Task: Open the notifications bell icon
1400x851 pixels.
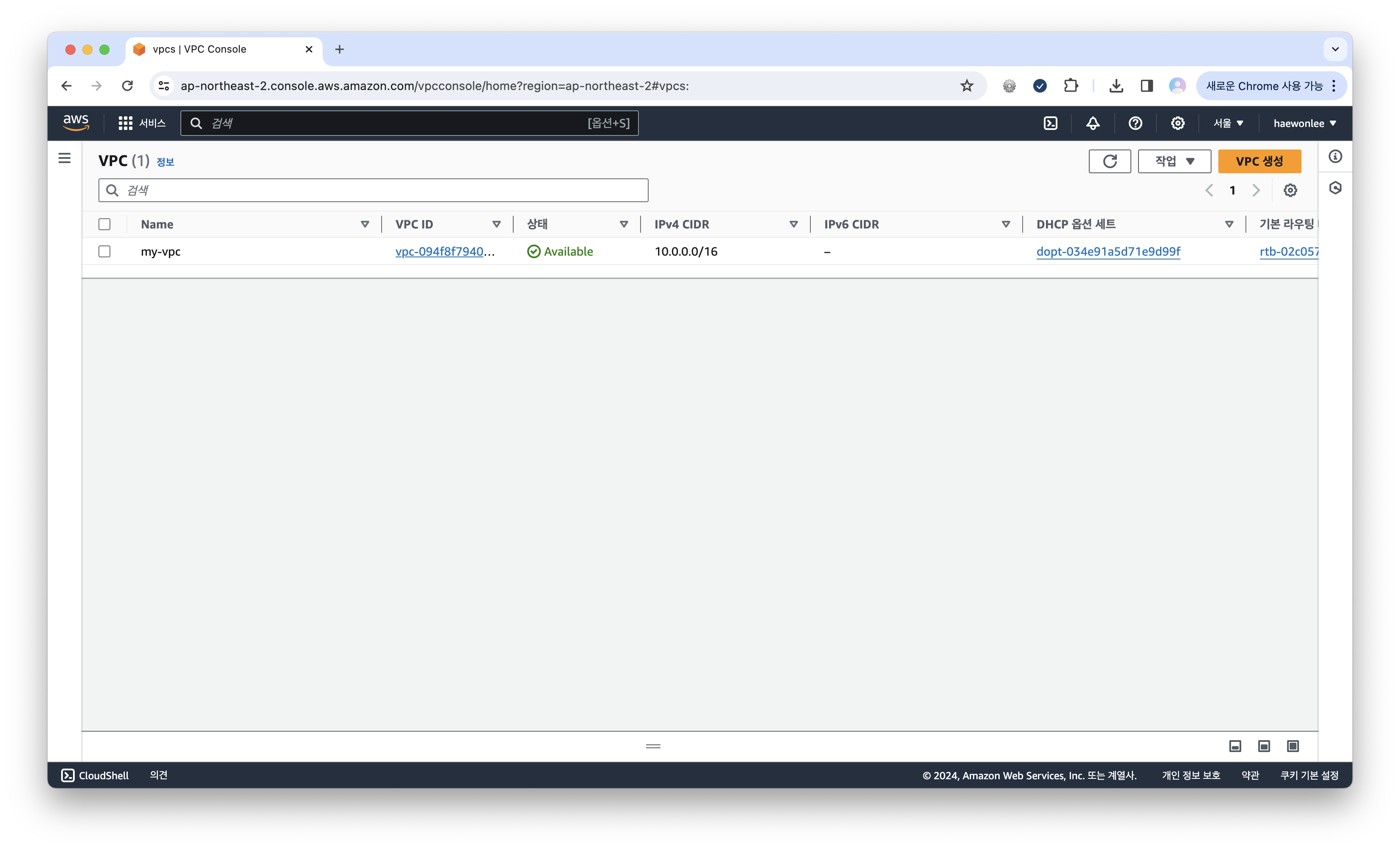Action: pos(1093,123)
